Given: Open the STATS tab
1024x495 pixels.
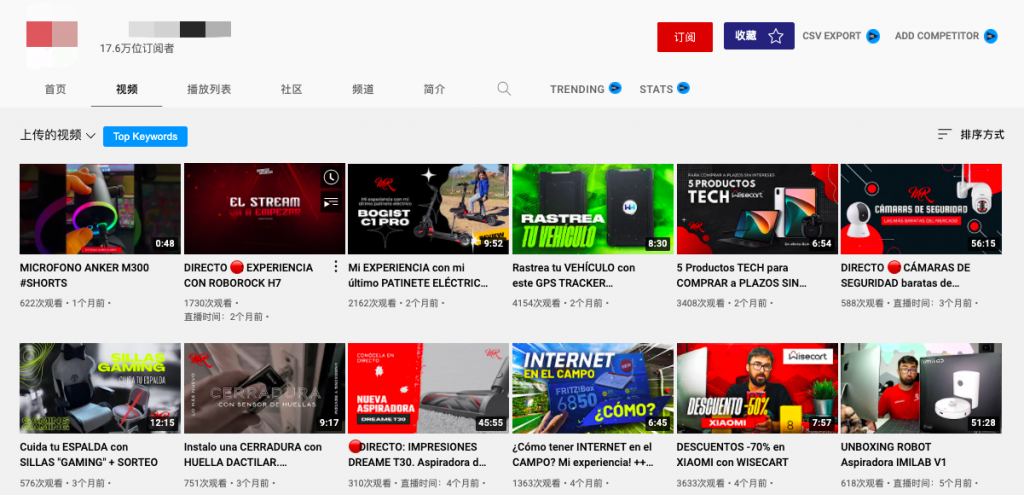Looking at the screenshot, I should (664, 89).
